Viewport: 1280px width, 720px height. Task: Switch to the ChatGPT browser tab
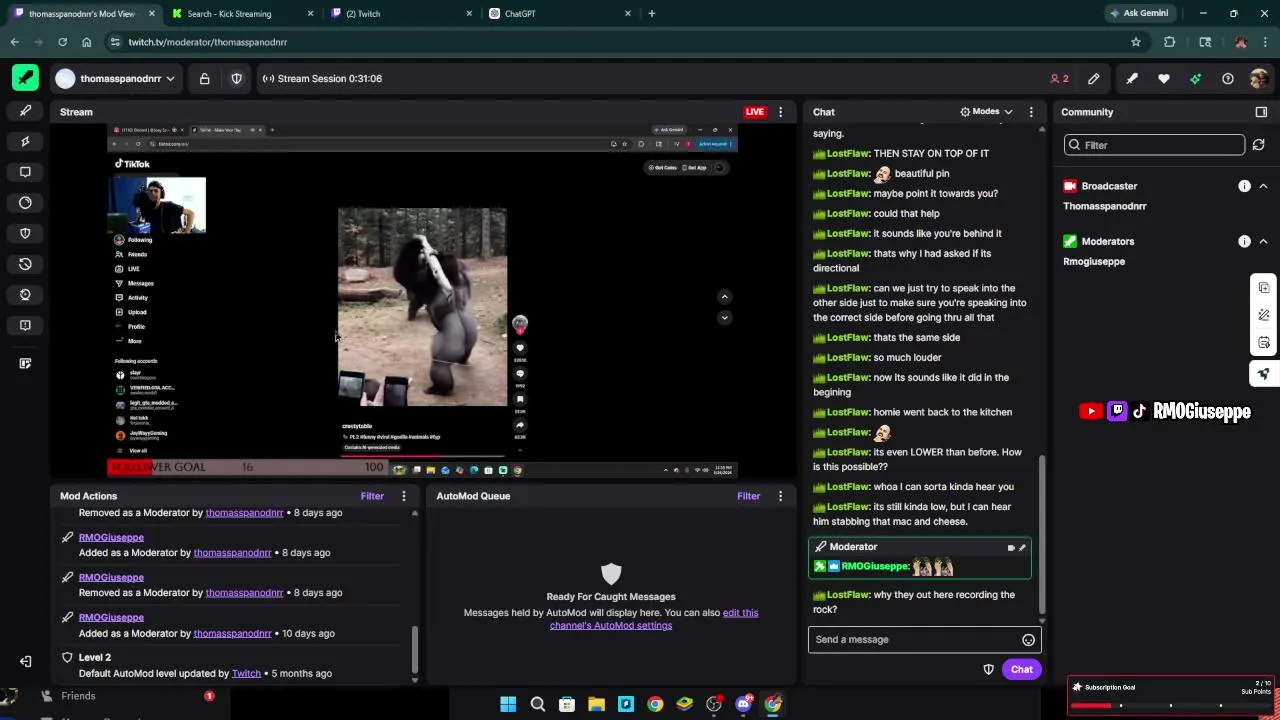(x=559, y=14)
